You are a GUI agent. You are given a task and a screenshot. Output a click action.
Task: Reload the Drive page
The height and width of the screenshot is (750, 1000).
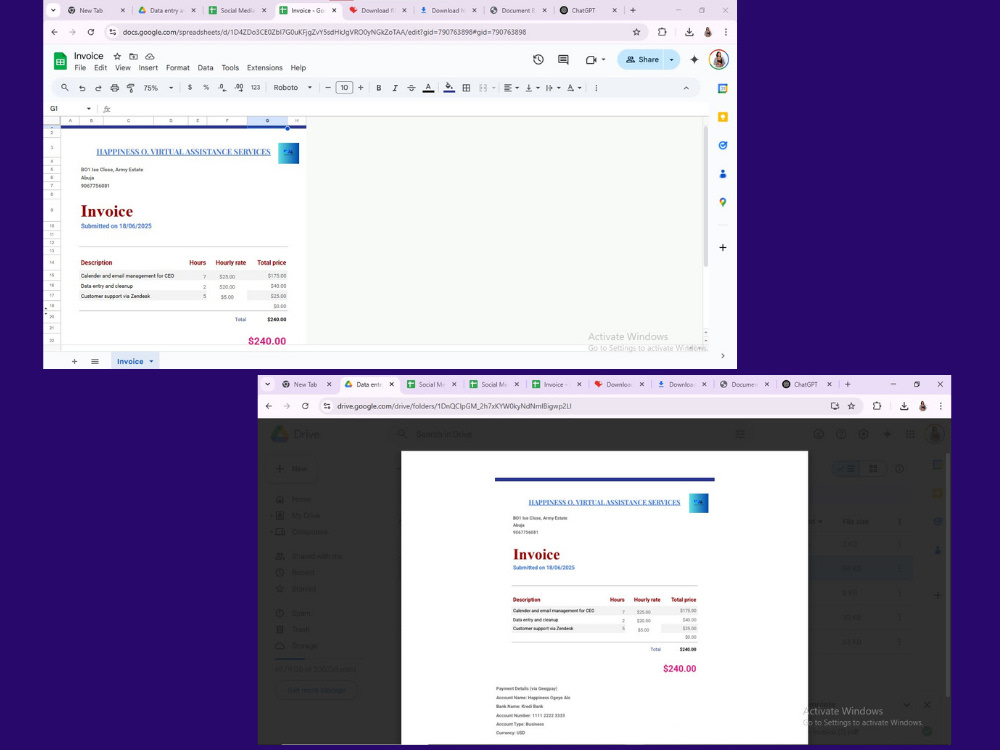305,406
